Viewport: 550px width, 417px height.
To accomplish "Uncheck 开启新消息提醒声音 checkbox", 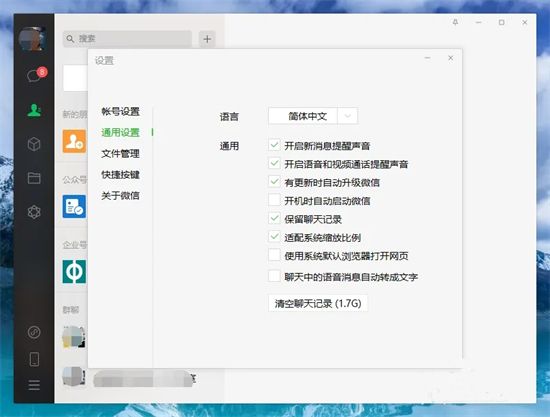I will pyautogui.click(x=274, y=145).
